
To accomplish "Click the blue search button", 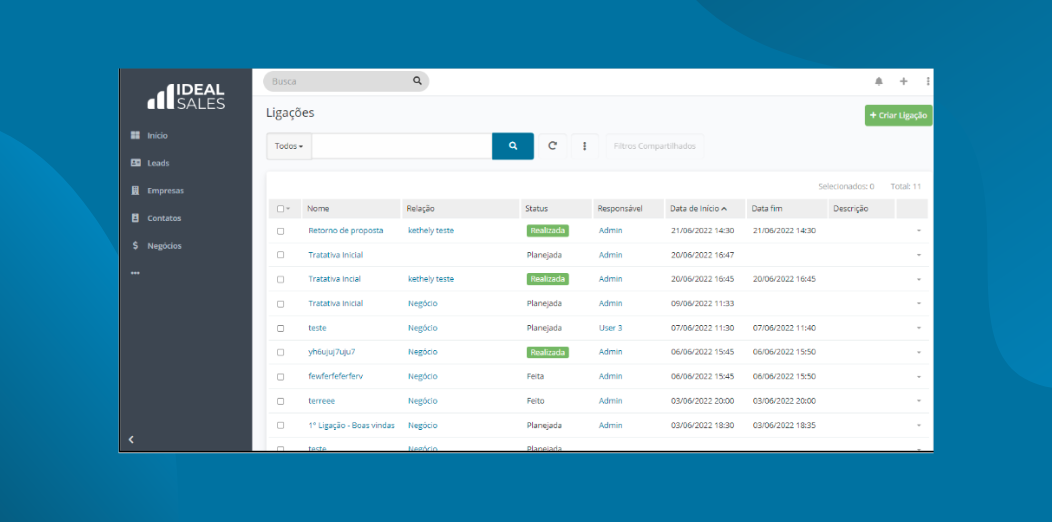I will 513,146.
